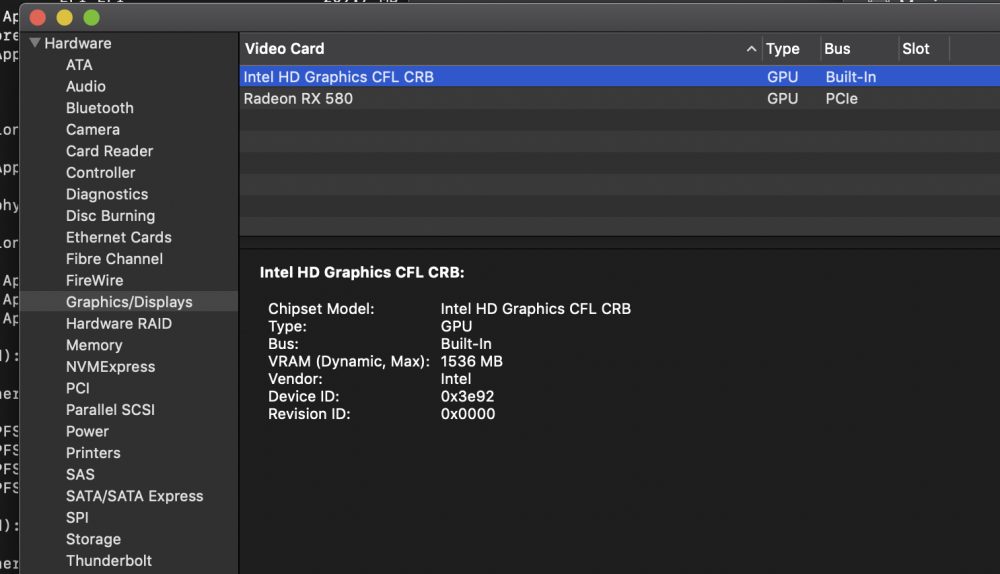The height and width of the screenshot is (574, 1000).
Task: Select Parallel SCSI item
Action: click(110, 410)
